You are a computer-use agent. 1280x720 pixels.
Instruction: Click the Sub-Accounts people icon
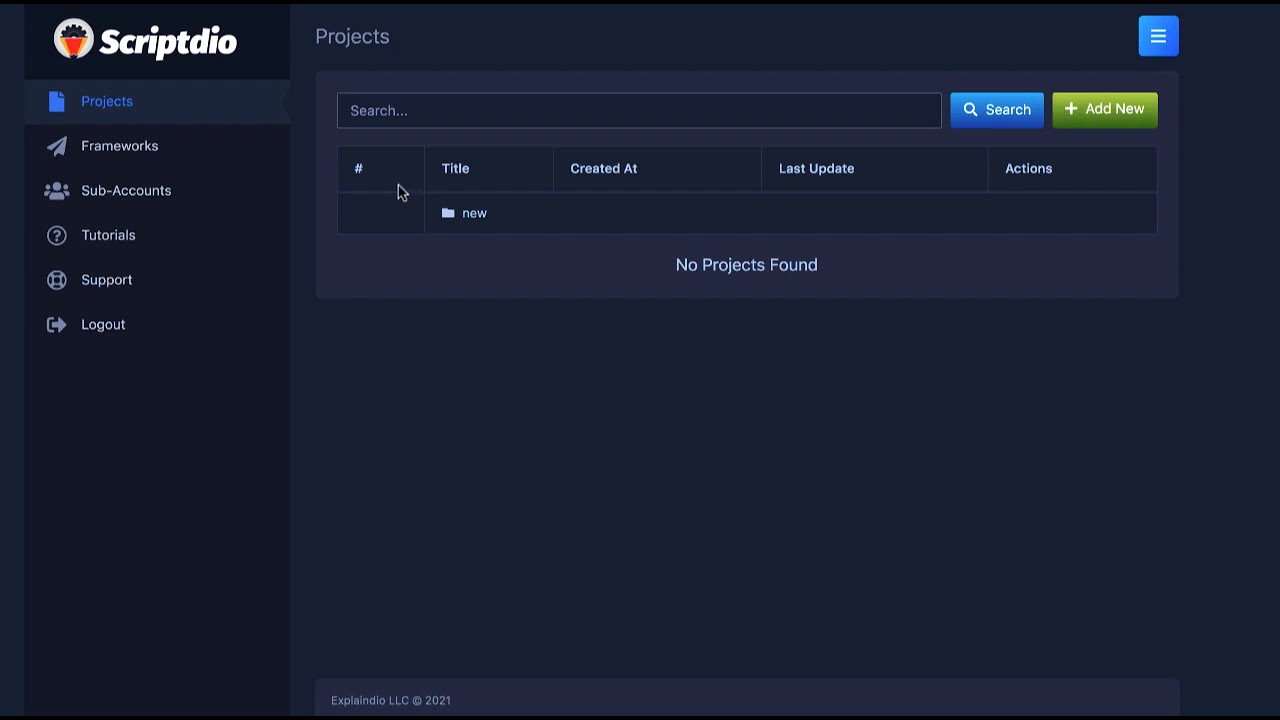57,190
